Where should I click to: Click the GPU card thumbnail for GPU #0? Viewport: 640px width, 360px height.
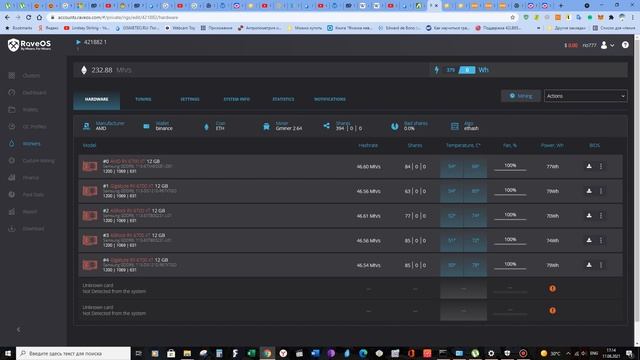click(x=90, y=166)
